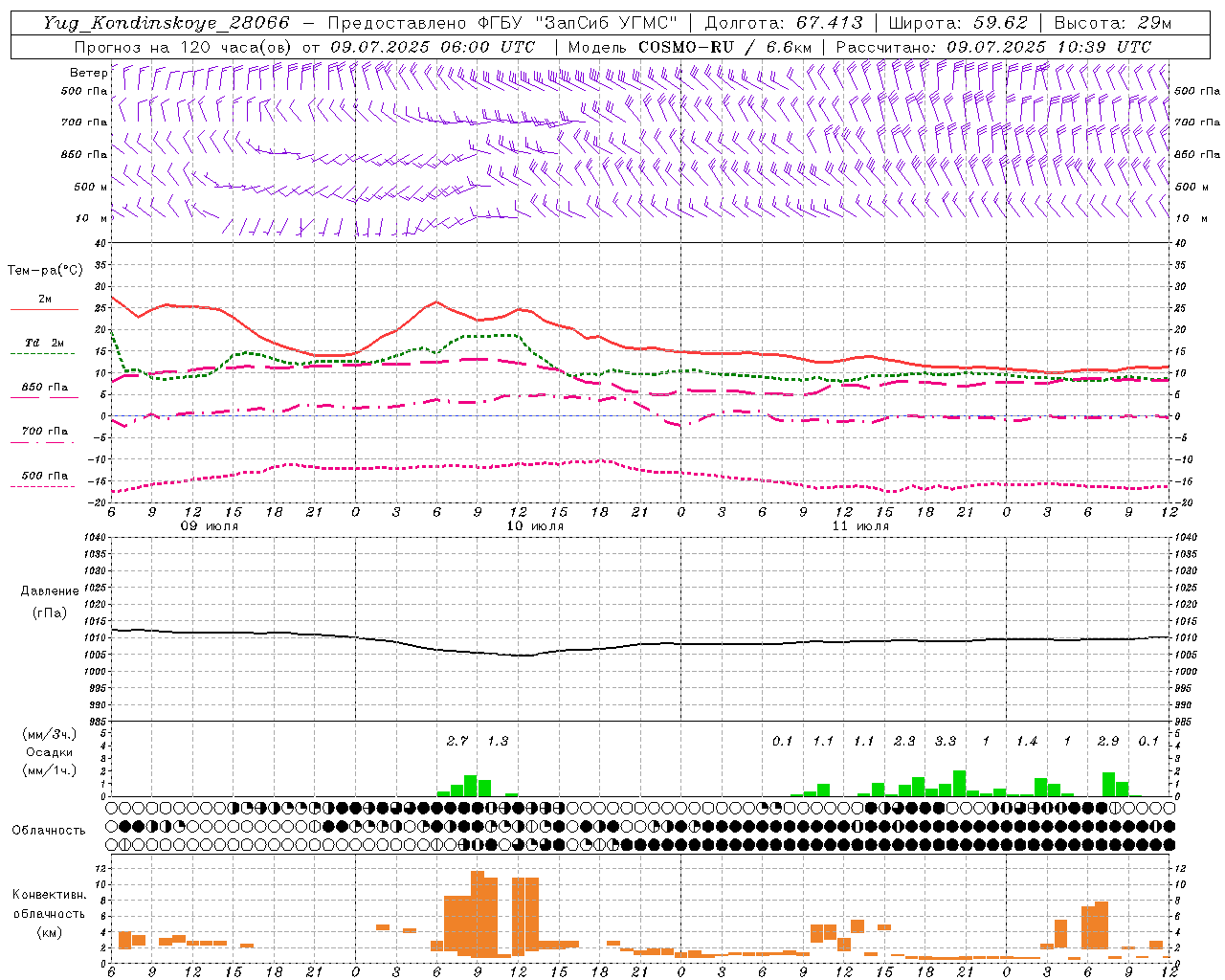Select the 700 гПа entry in temperature legend
This screenshot has height=980, width=1225.
(45, 432)
